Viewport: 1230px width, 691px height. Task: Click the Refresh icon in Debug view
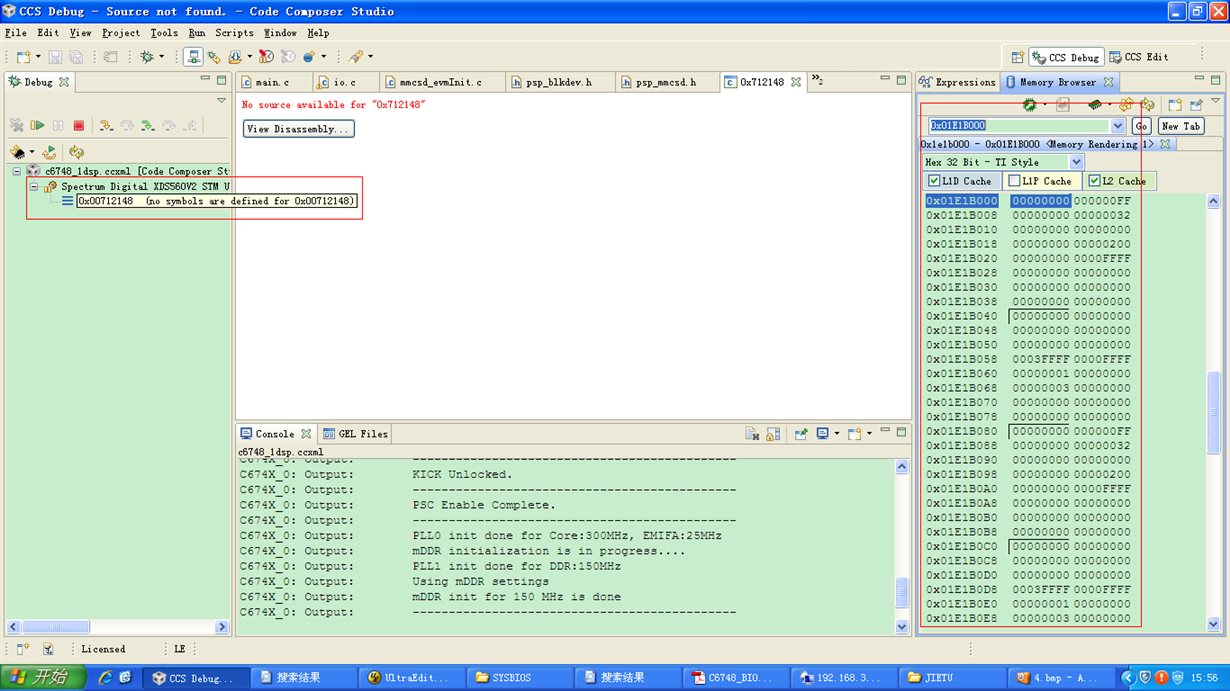[76, 152]
